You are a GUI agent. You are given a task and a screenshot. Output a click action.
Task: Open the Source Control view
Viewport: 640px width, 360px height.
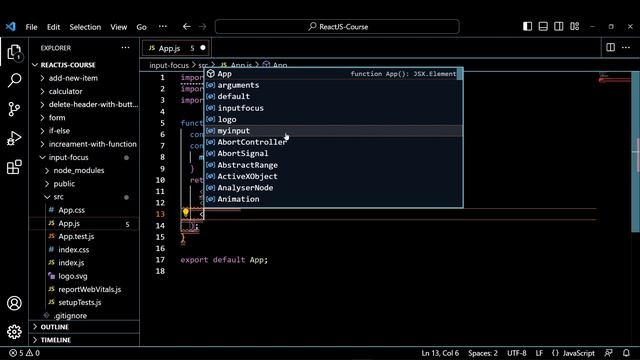pyautogui.click(x=14, y=109)
